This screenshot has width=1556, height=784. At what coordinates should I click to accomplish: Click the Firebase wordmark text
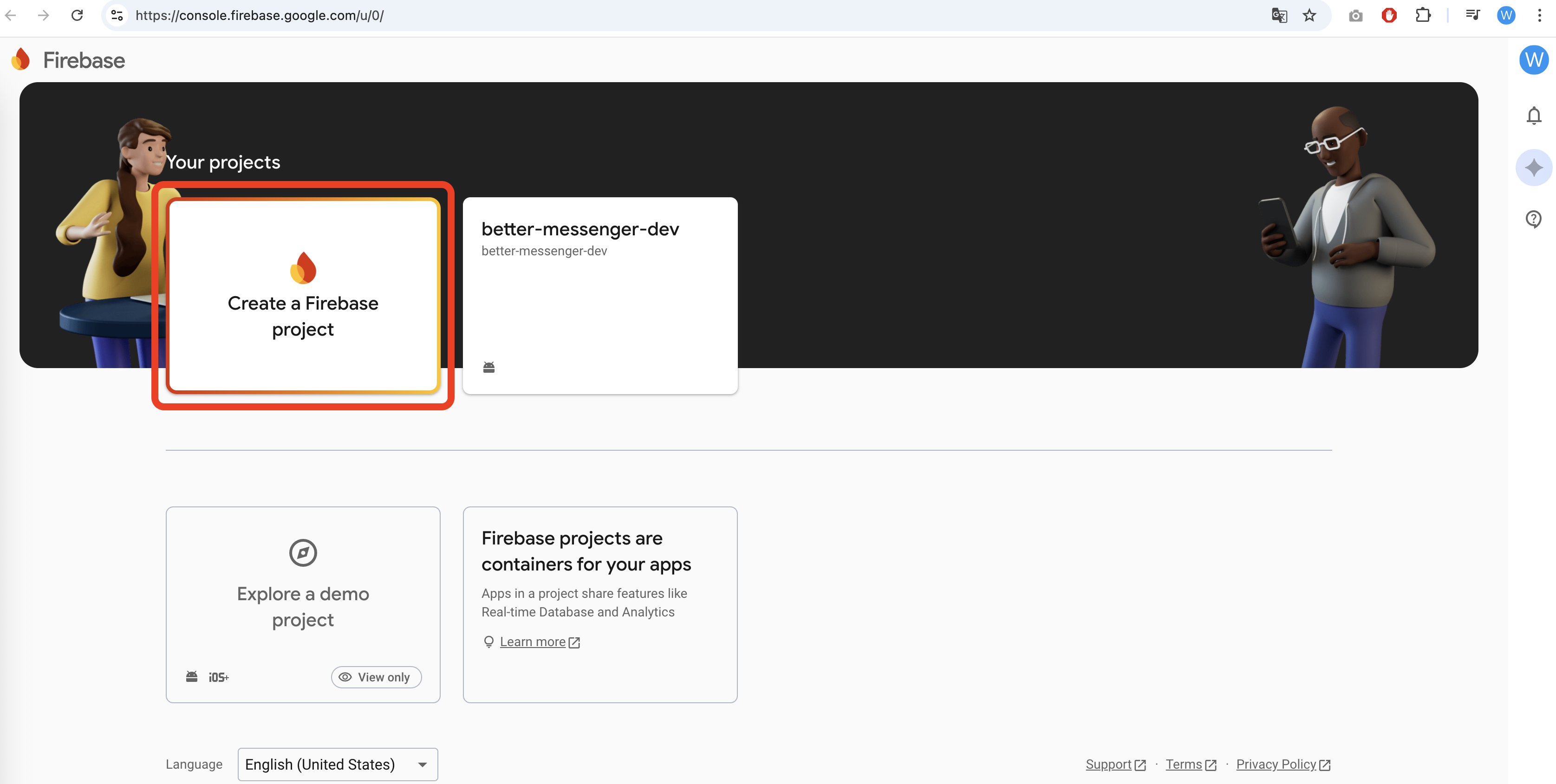point(84,60)
